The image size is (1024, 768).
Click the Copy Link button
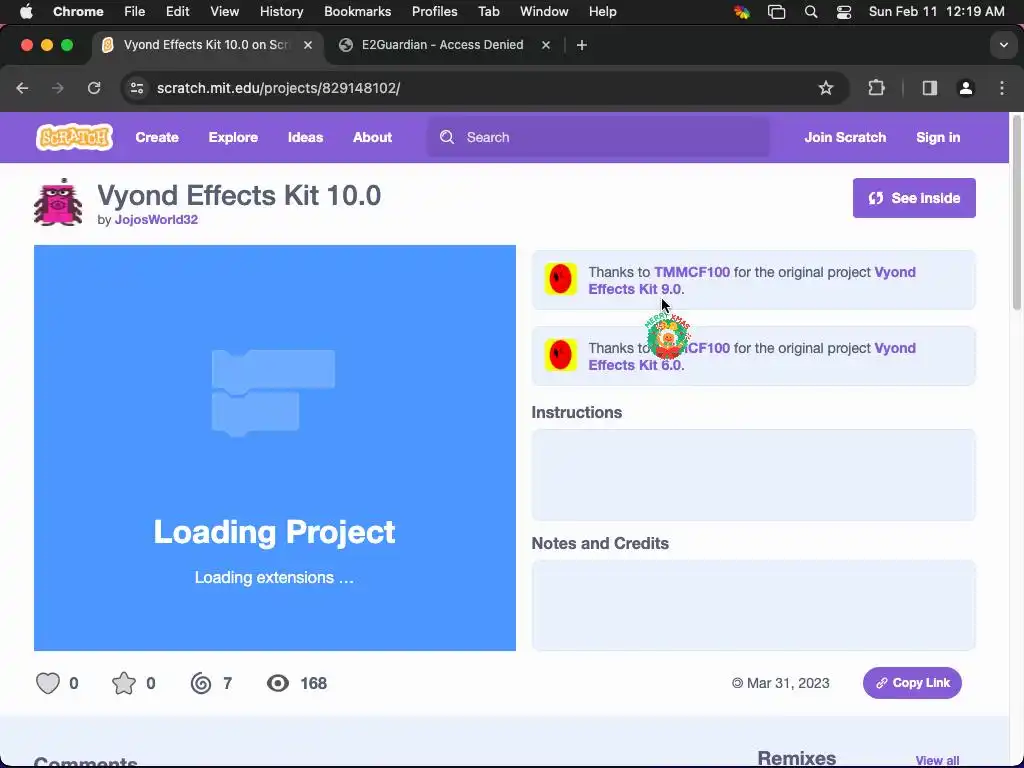[912, 682]
